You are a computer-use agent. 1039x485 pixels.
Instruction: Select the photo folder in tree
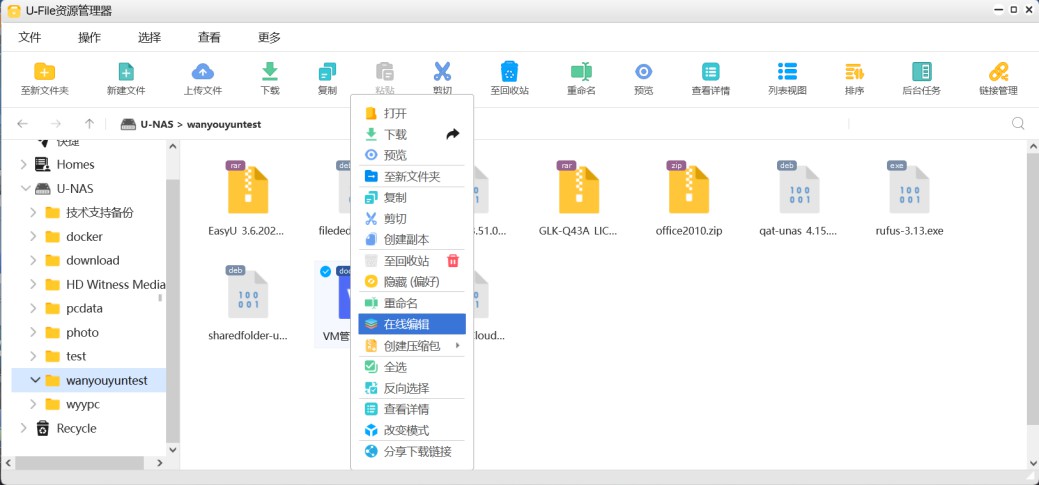(x=82, y=332)
